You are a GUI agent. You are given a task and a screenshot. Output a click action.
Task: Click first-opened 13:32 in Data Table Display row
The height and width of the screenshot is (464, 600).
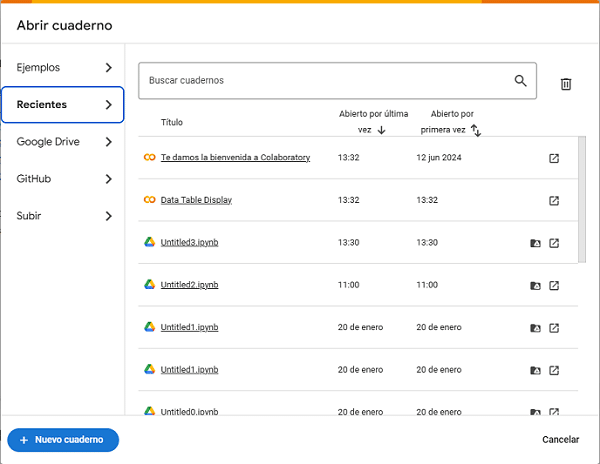[x=427, y=200]
